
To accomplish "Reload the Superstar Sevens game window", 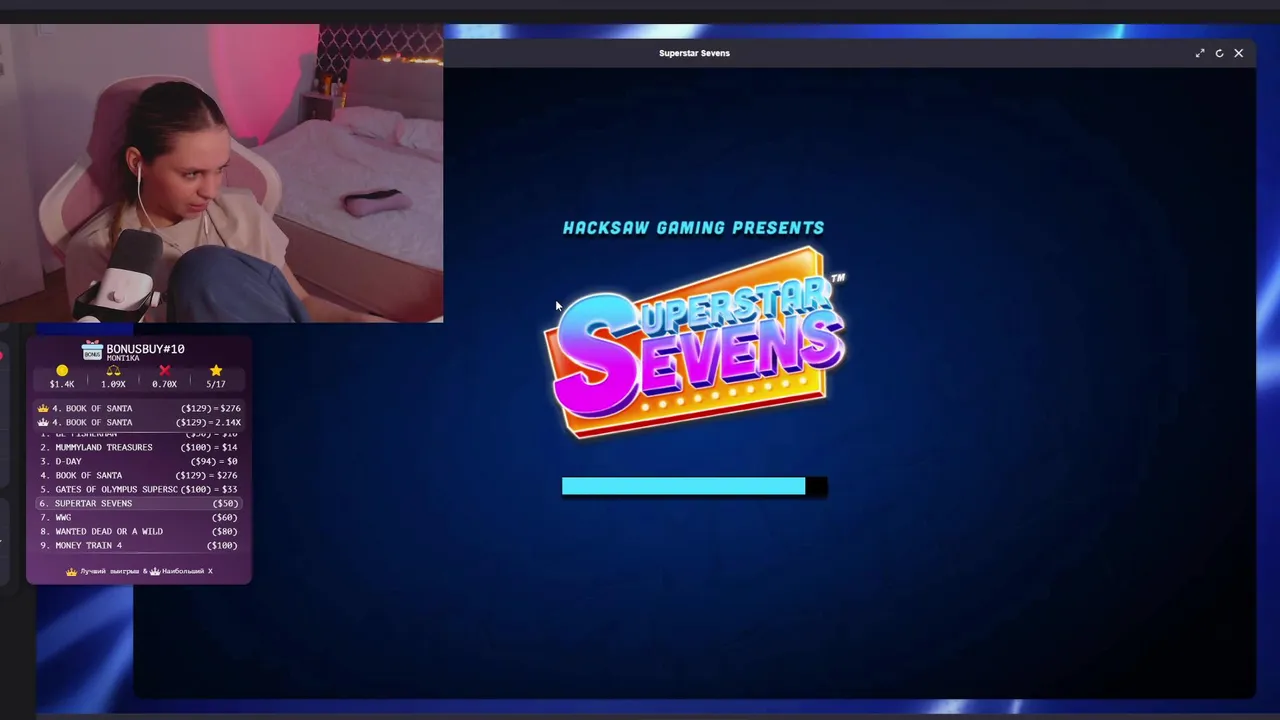I will click(1219, 53).
